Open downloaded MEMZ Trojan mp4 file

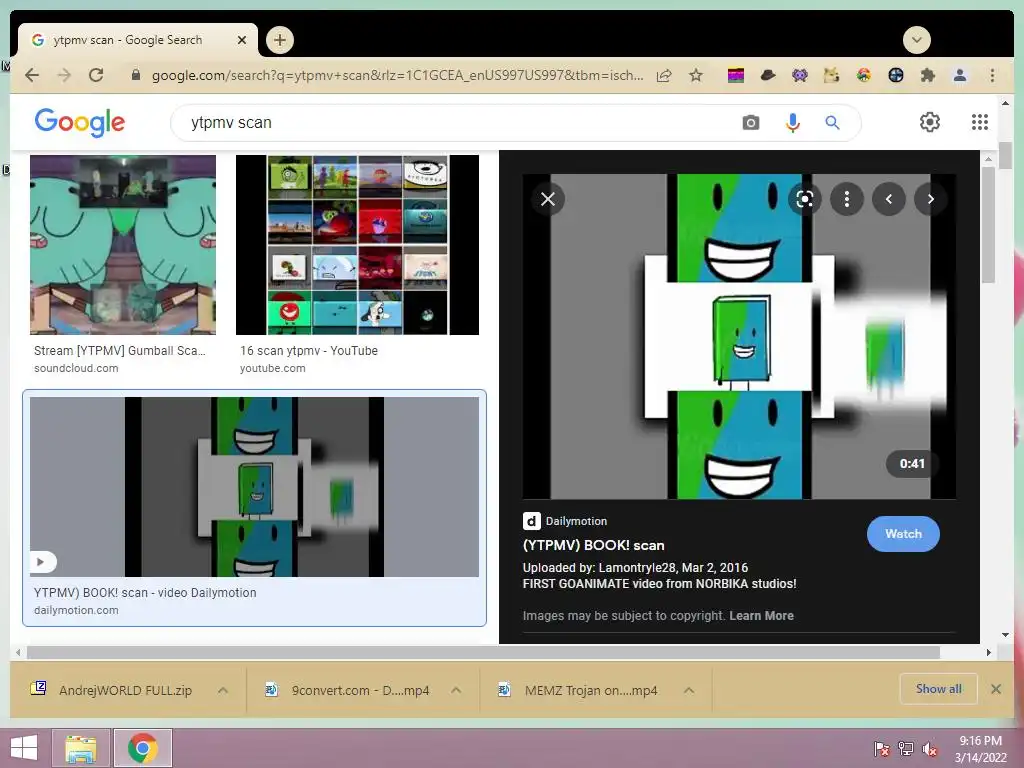click(x=579, y=690)
